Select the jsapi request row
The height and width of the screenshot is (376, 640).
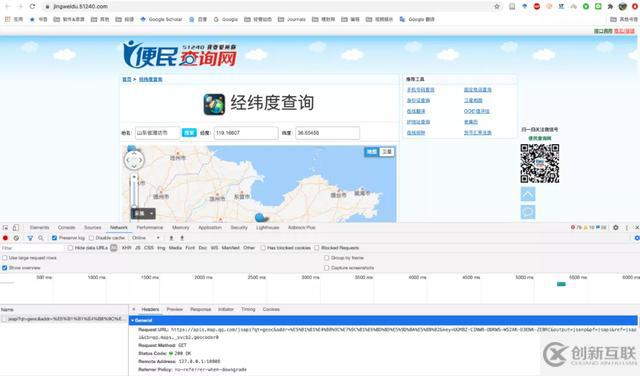tap(64, 318)
